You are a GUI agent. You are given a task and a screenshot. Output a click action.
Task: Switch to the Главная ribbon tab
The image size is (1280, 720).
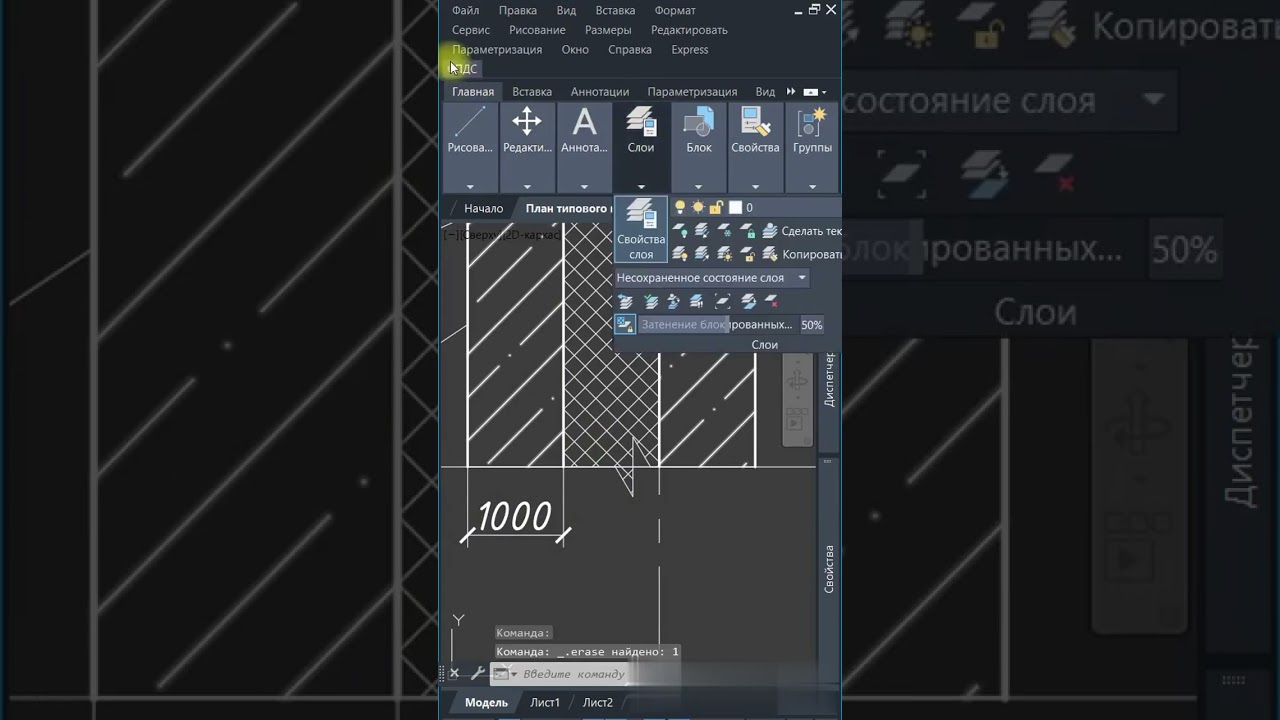(473, 92)
